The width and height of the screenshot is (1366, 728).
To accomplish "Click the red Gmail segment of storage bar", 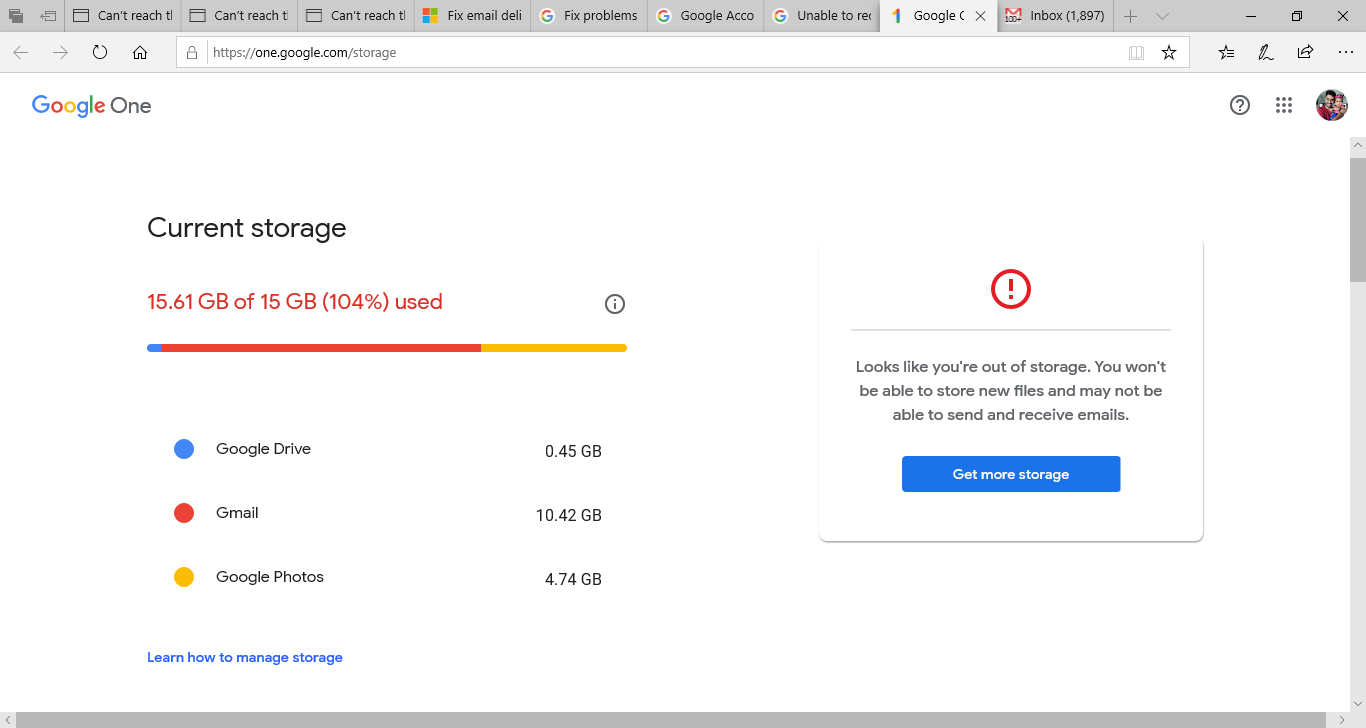I will pos(321,348).
